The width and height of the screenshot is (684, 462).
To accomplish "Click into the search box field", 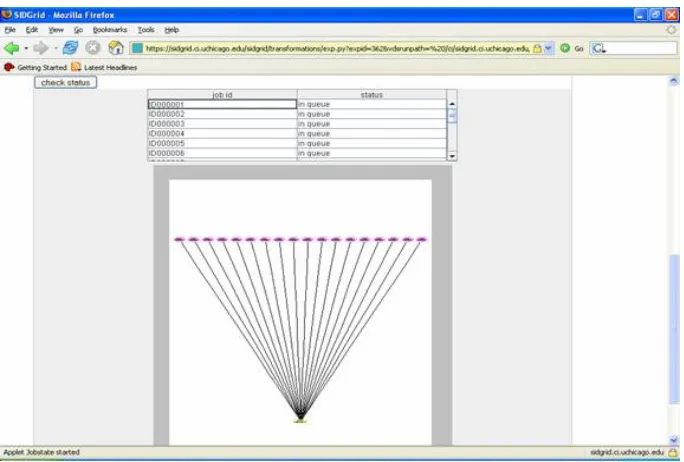I will pos(641,48).
